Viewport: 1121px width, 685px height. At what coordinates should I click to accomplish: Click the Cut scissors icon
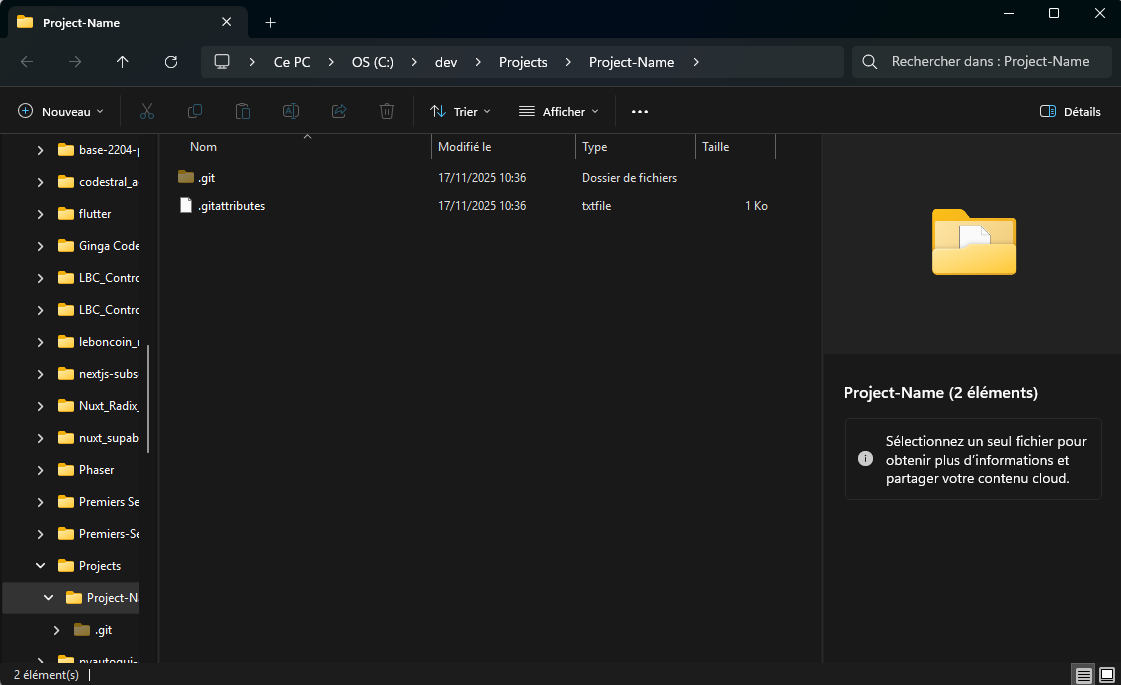pos(147,111)
